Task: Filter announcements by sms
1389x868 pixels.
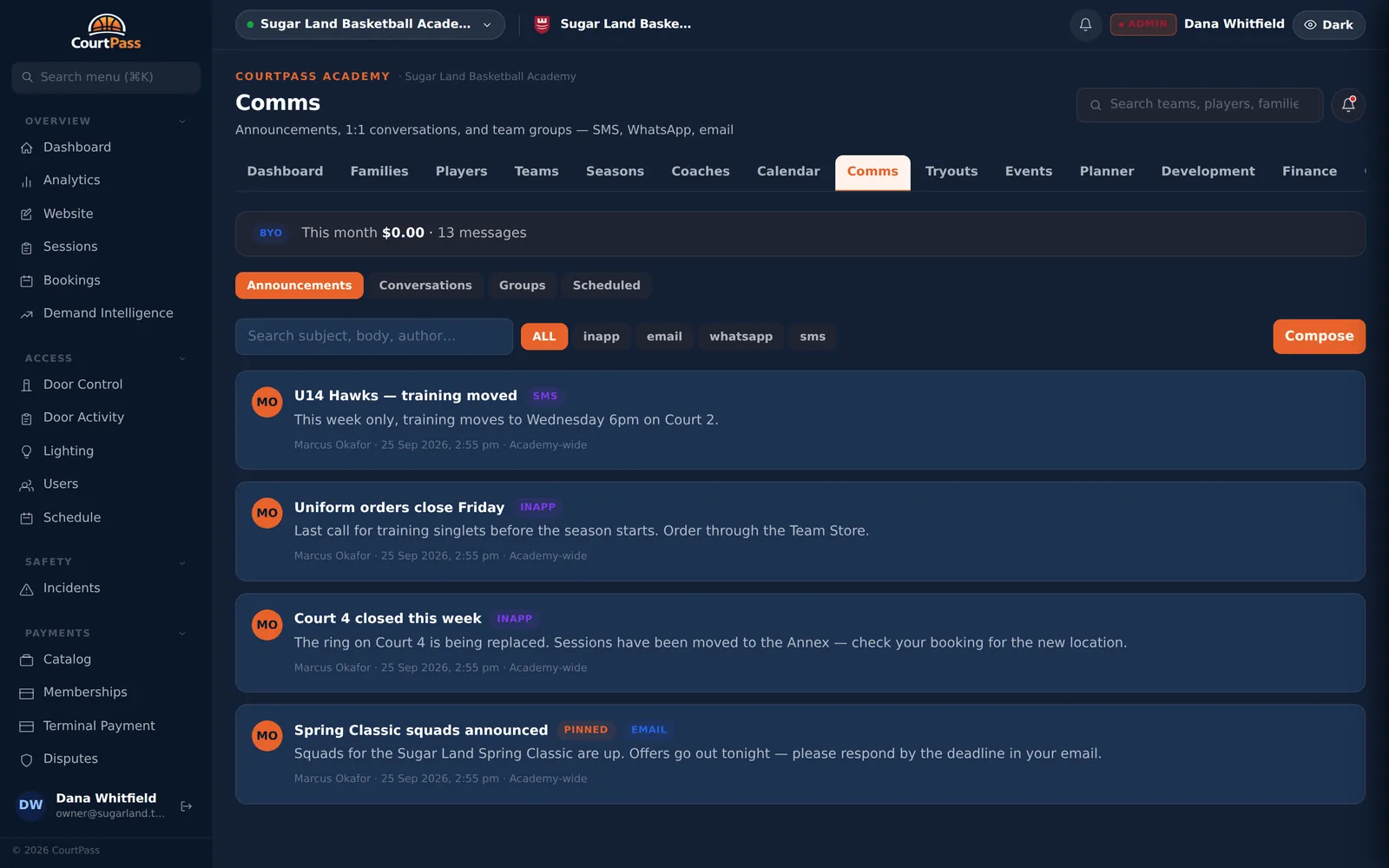Action: [813, 337]
